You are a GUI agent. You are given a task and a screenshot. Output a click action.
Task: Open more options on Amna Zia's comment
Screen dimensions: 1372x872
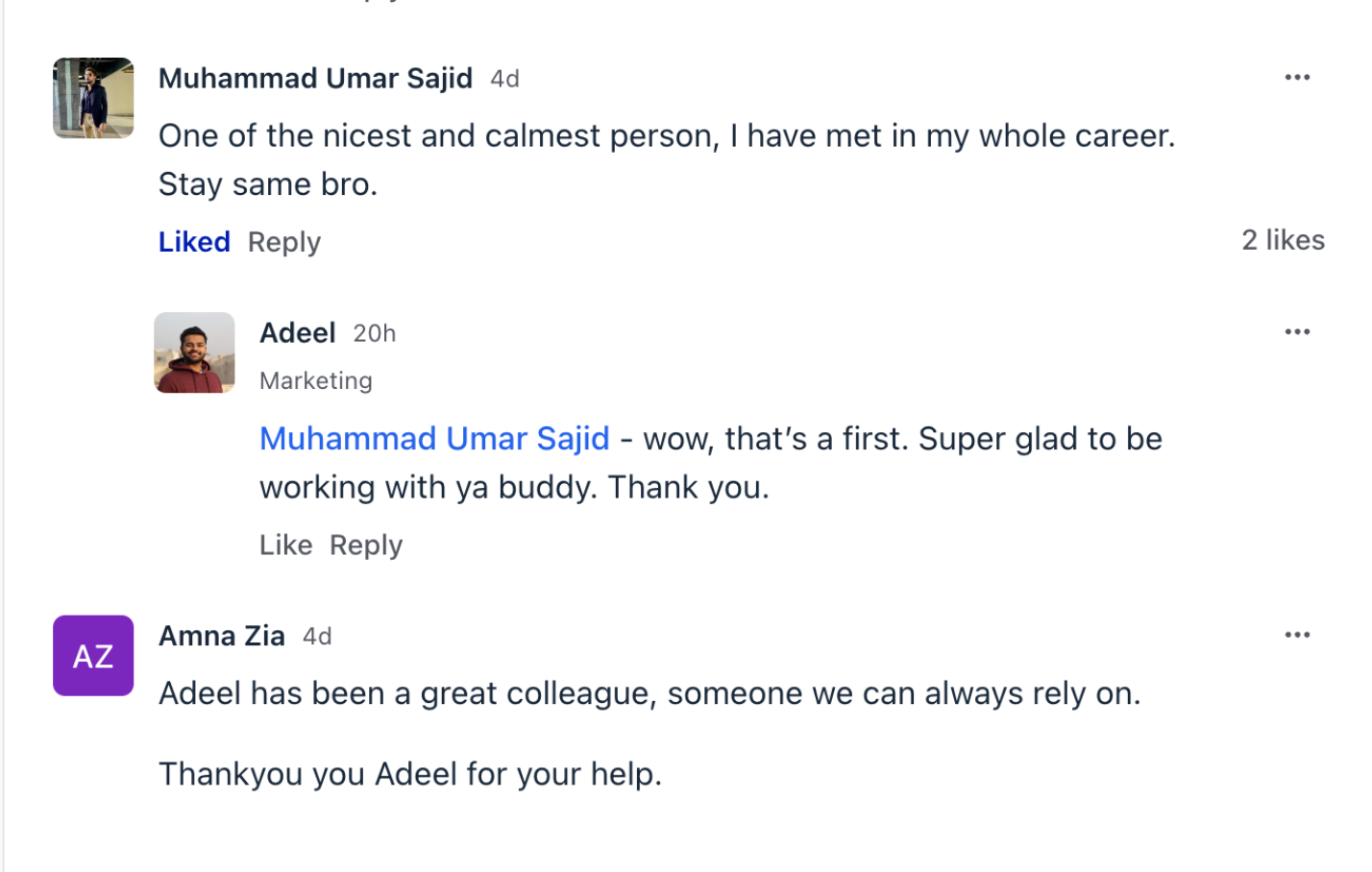point(1297,635)
